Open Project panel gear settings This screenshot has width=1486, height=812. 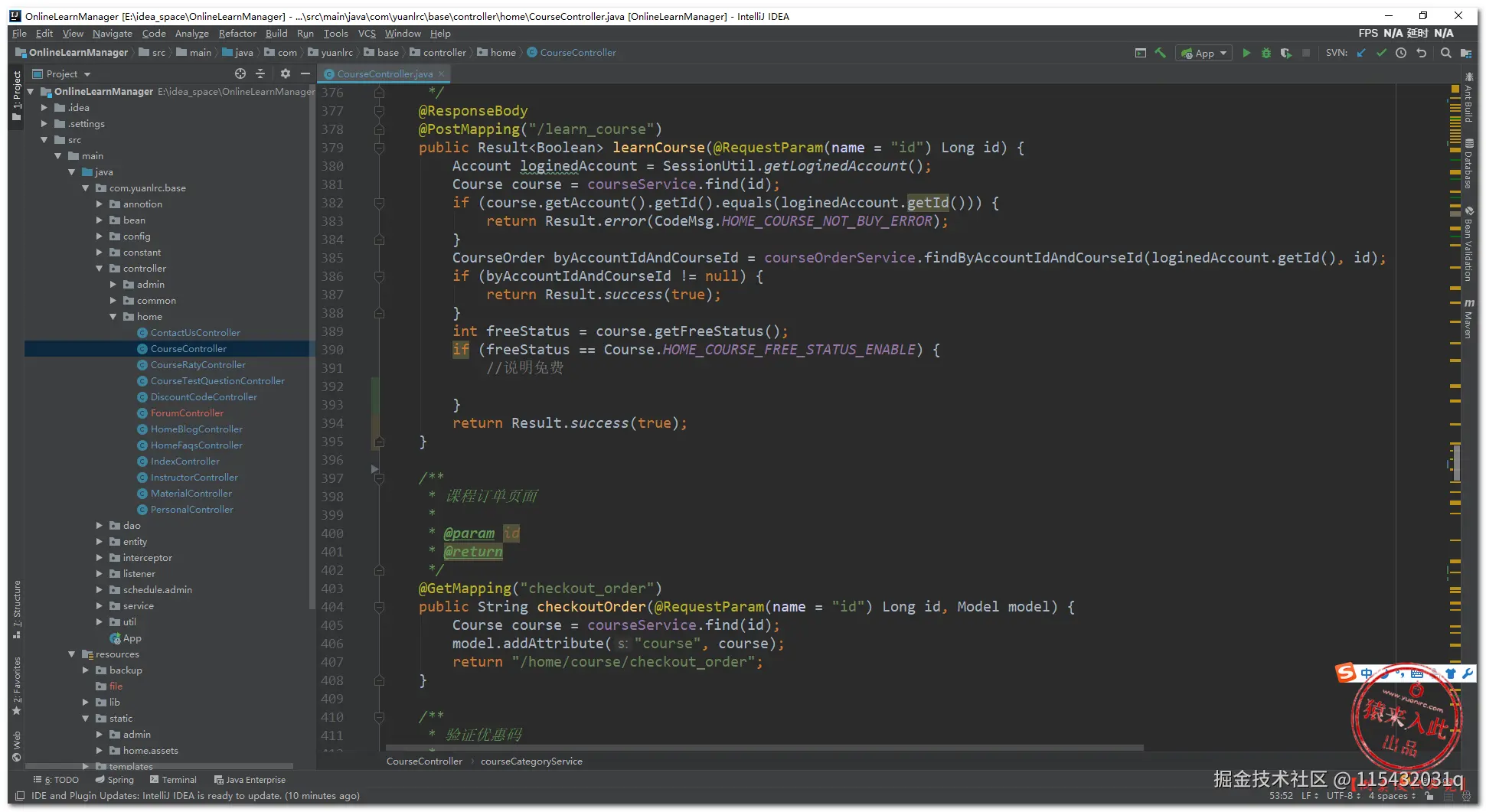pos(285,73)
